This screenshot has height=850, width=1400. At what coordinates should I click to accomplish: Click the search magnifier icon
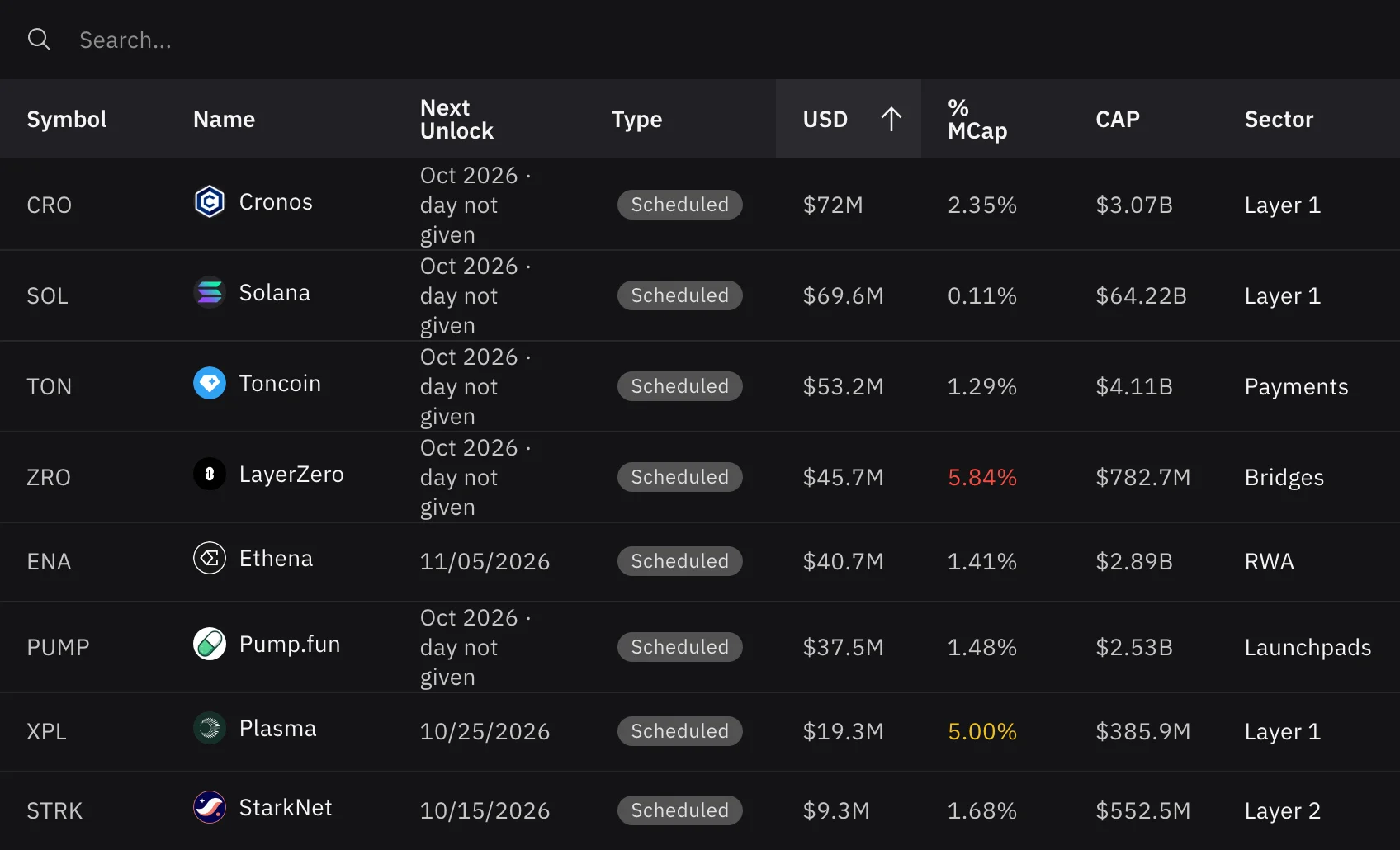pyautogui.click(x=39, y=39)
